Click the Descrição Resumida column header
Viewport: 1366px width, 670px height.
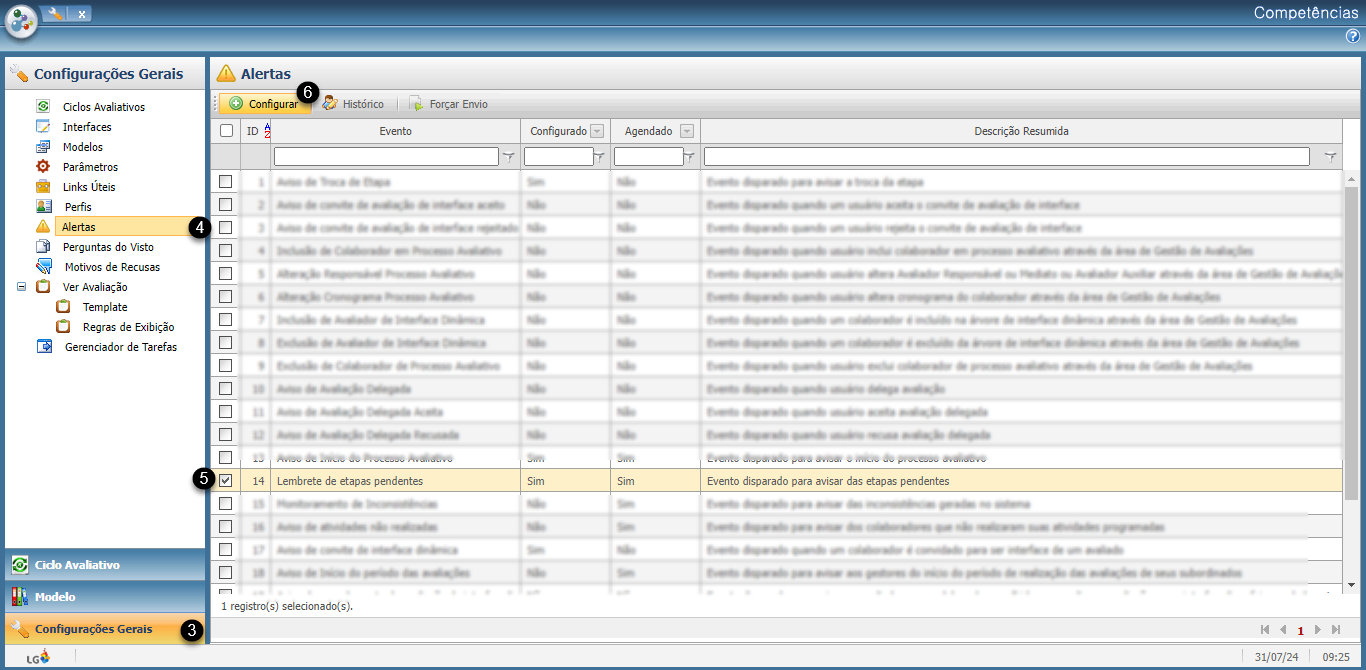click(x=1021, y=131)
